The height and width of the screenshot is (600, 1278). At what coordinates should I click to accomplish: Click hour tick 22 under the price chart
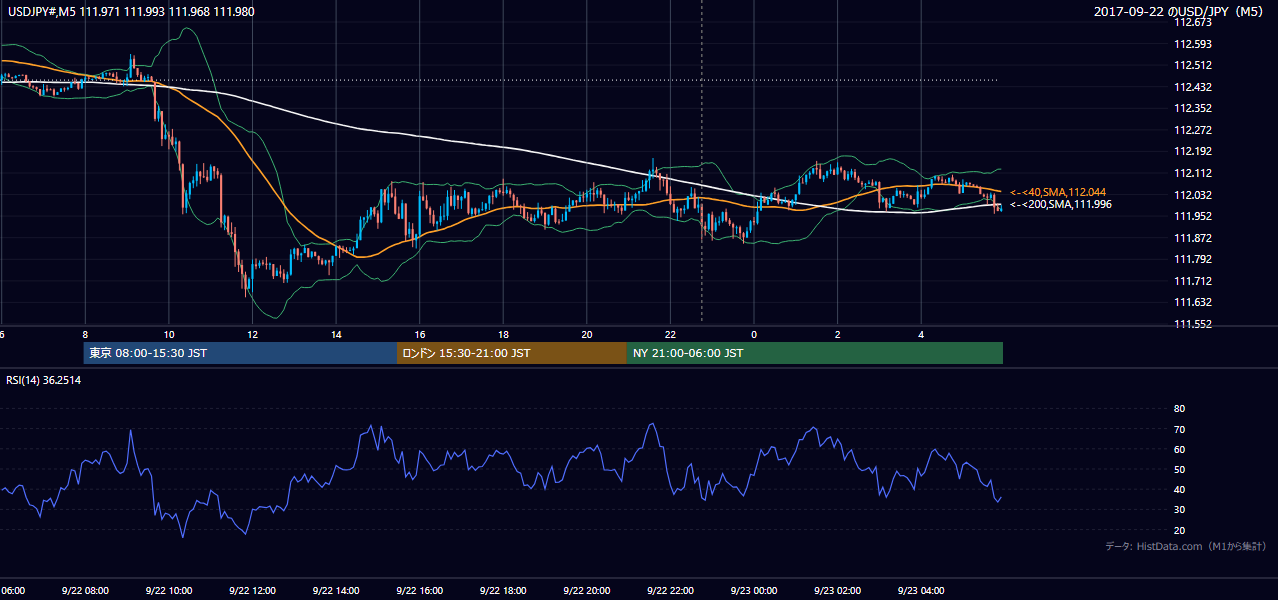point(670,335)
